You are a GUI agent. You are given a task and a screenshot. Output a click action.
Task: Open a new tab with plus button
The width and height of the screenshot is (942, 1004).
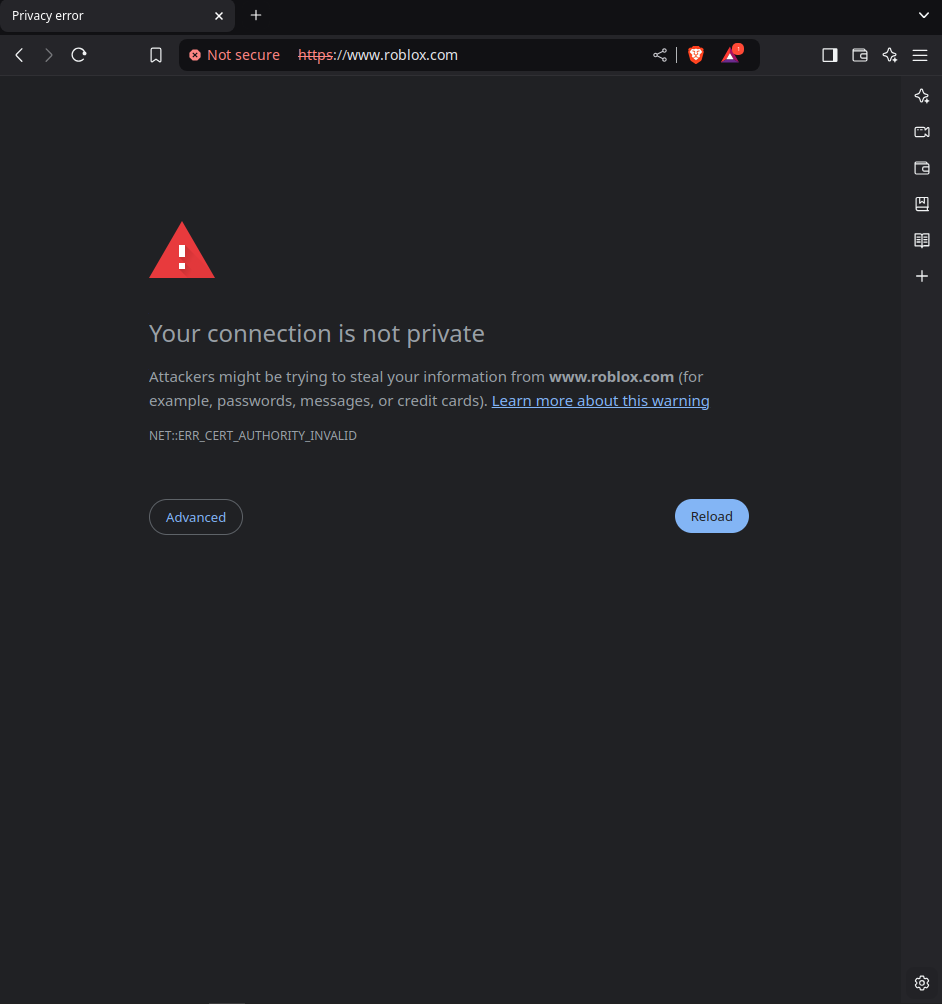click(x=256, y=15)
